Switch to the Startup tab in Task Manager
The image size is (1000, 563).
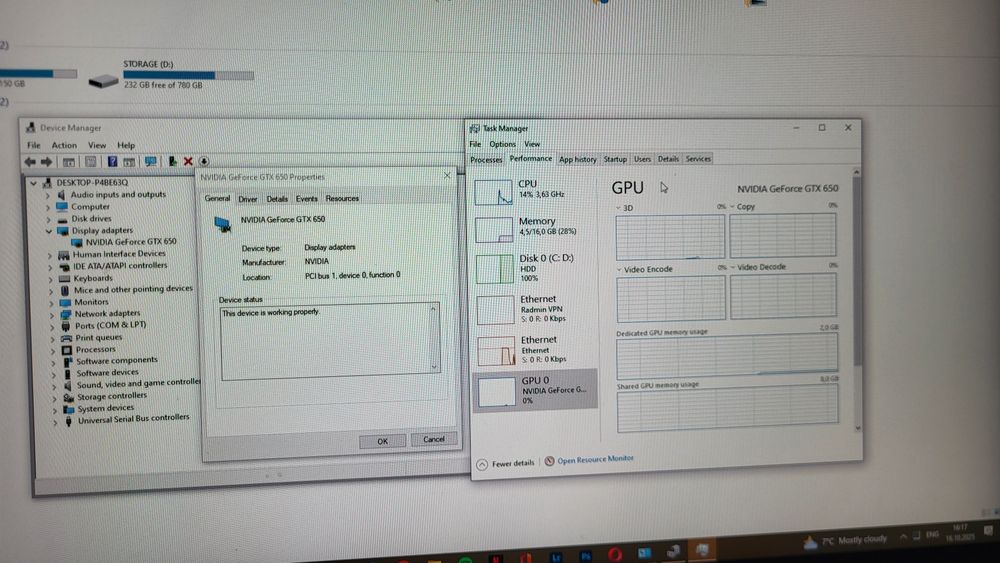point(615,159)
